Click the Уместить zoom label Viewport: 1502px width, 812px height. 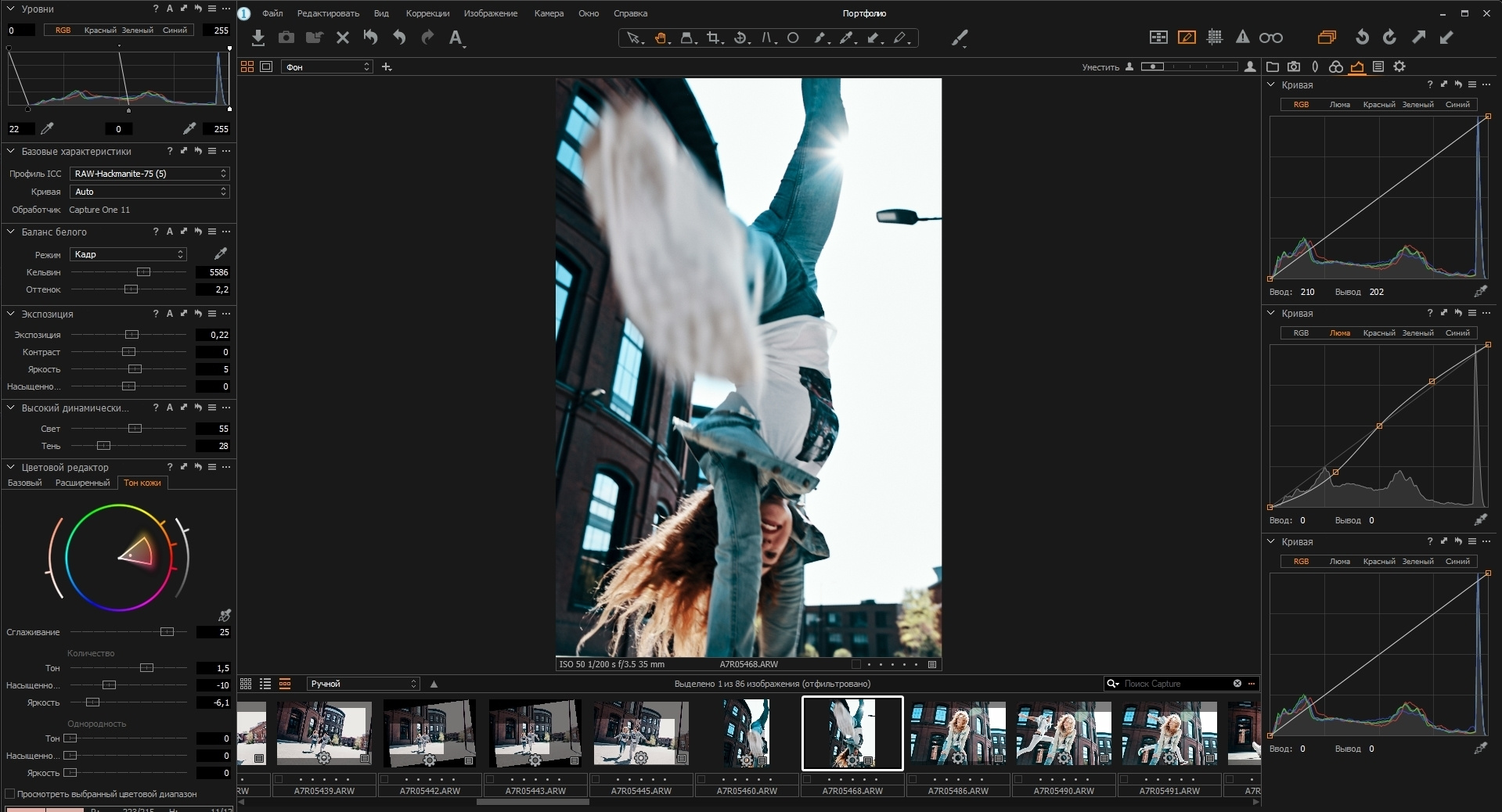point(1100,67)
